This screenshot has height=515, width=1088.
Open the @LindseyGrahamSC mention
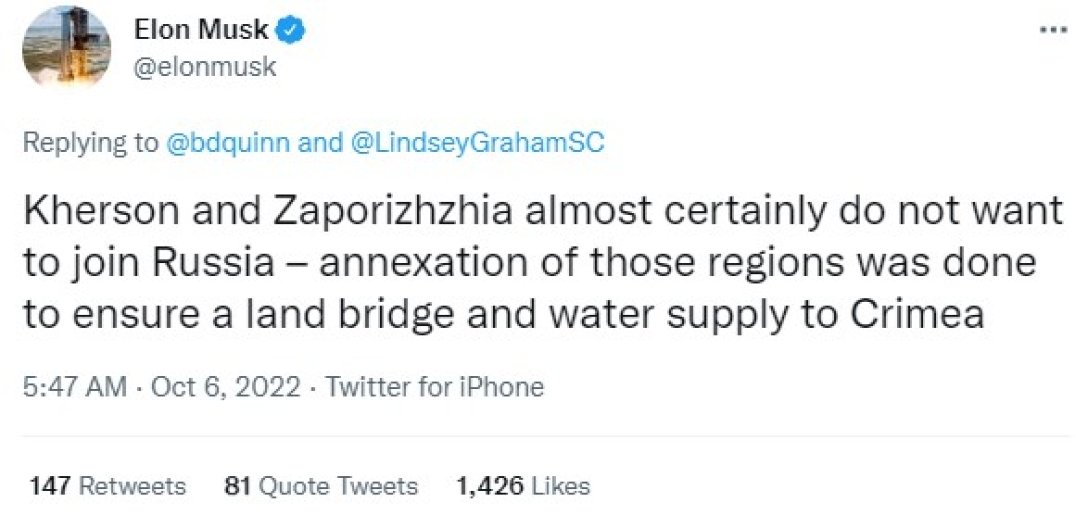(477, 143)
